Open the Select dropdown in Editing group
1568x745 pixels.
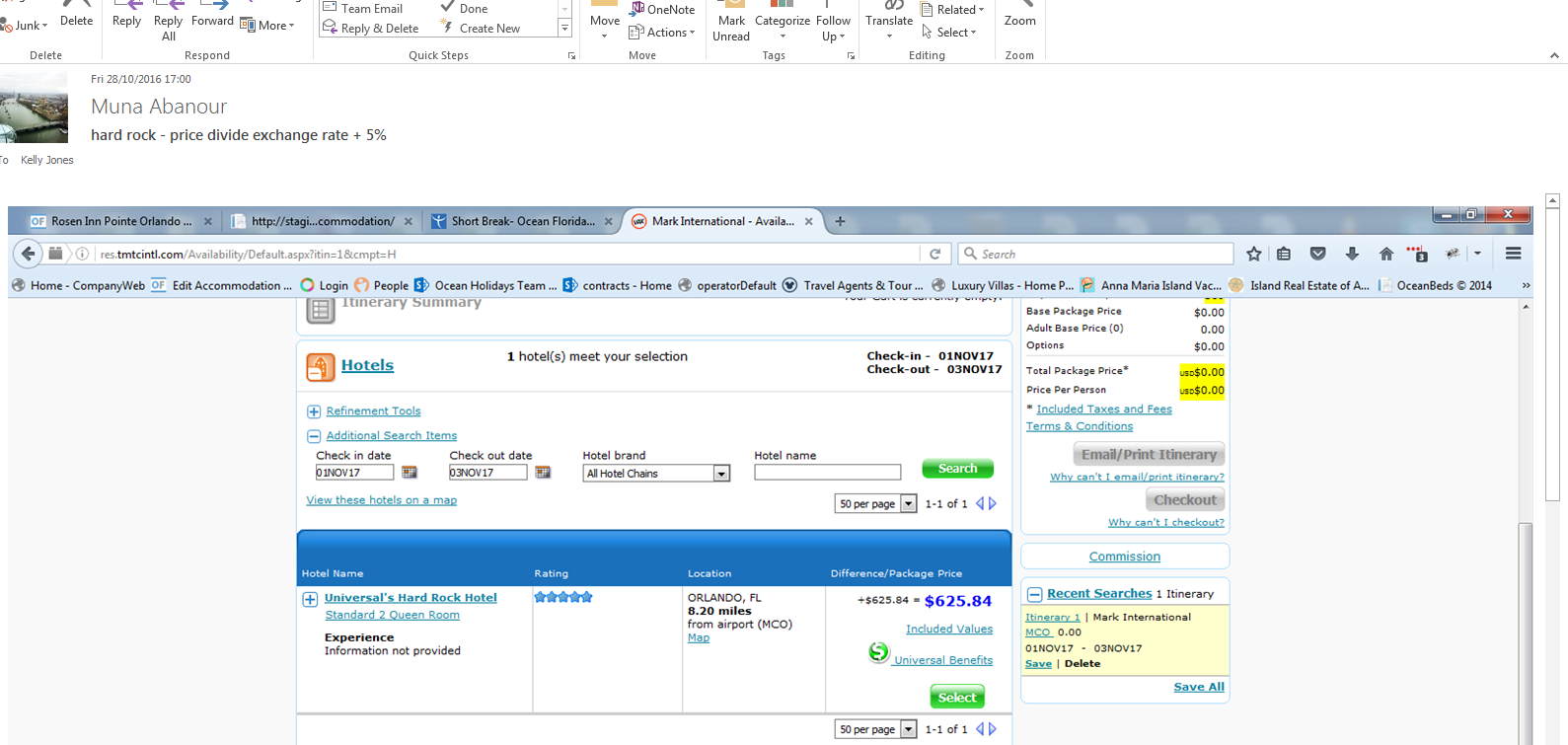click(949, 33)
